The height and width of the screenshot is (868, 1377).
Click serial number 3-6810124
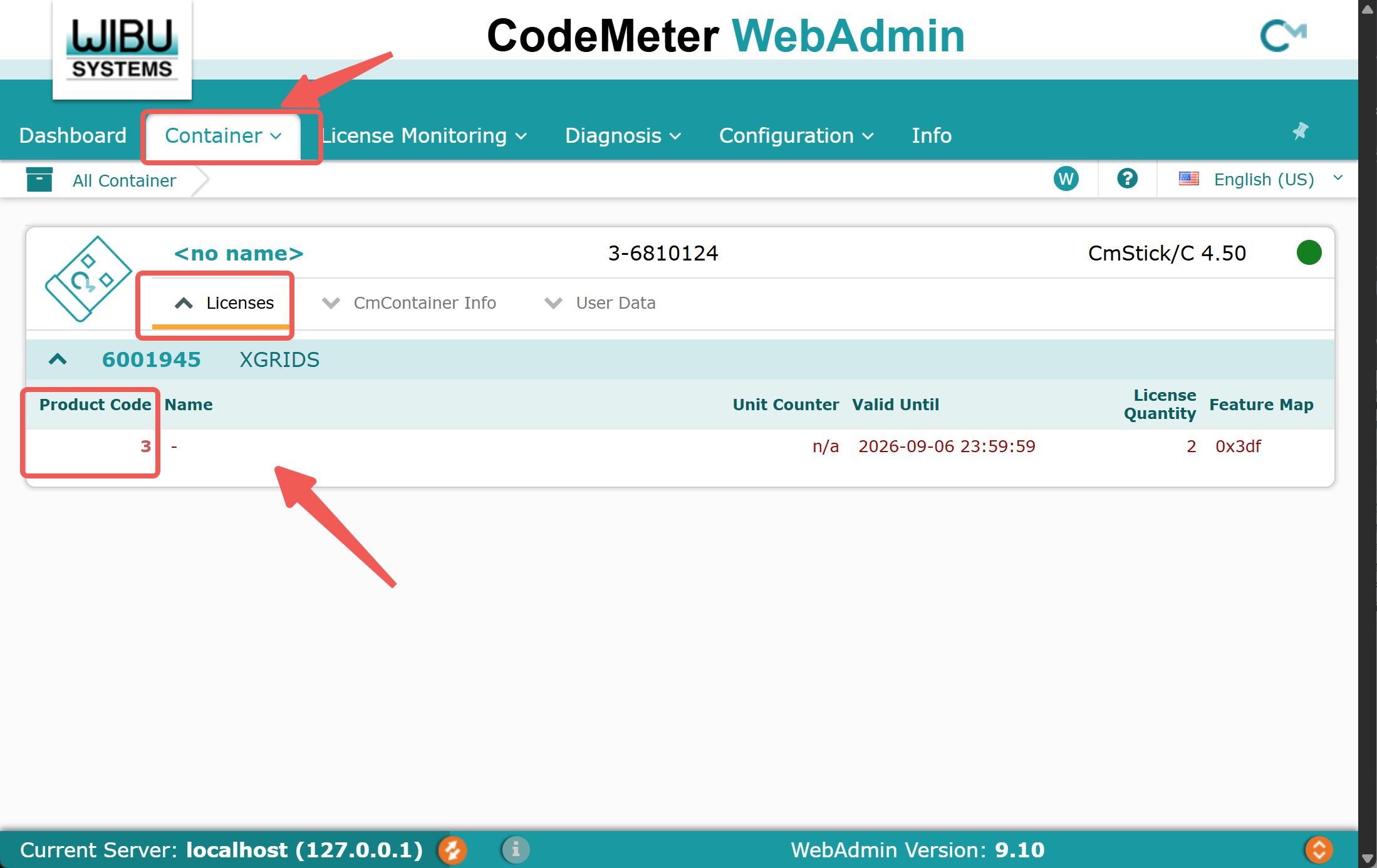point(663,253)
